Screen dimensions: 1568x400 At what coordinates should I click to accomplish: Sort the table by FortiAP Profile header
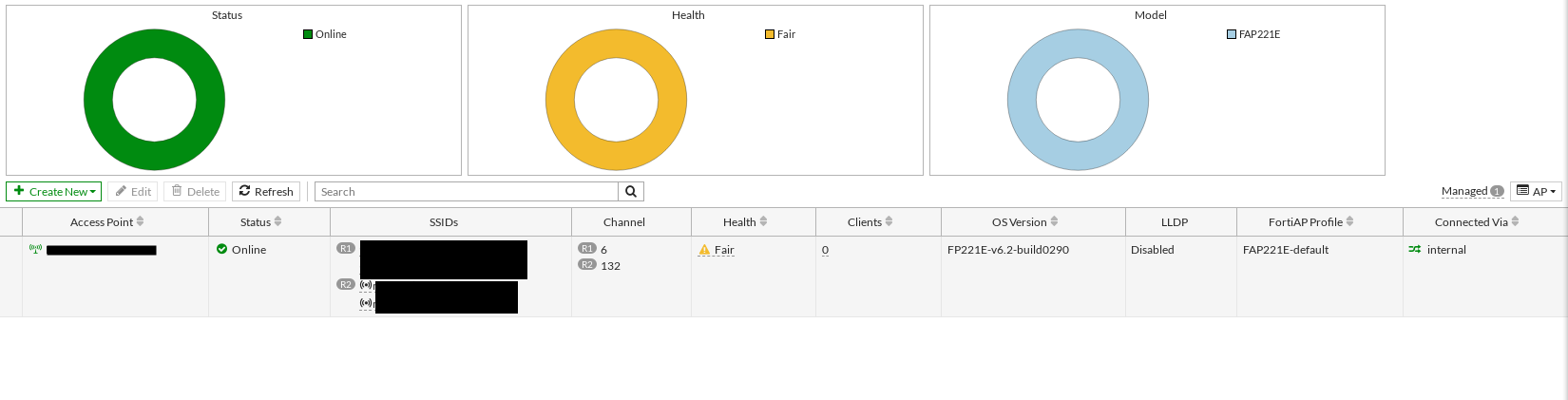click(1310, 222)
